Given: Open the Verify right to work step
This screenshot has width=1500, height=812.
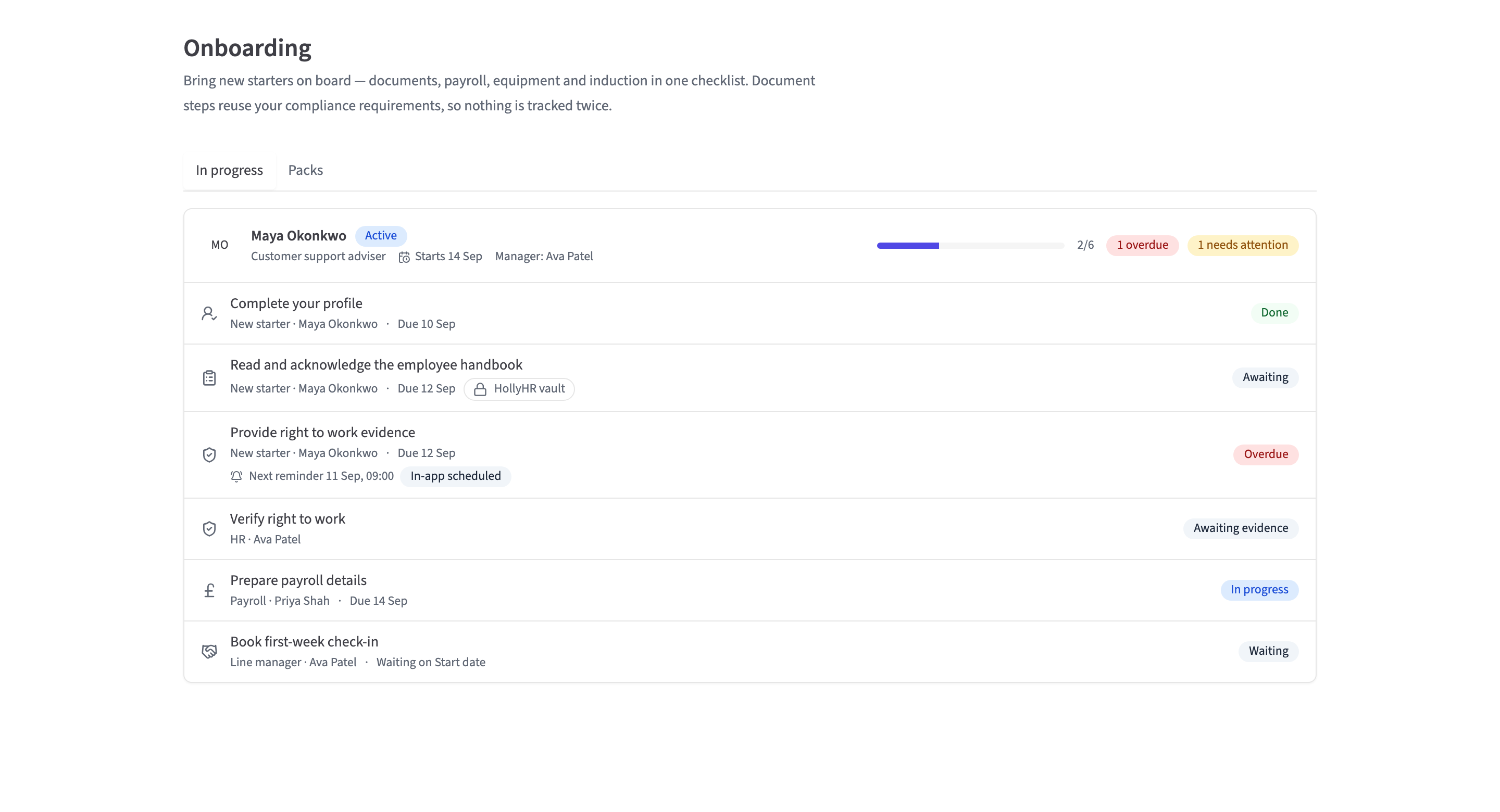Looking at the screenshot, I should [x=750, y=528].
